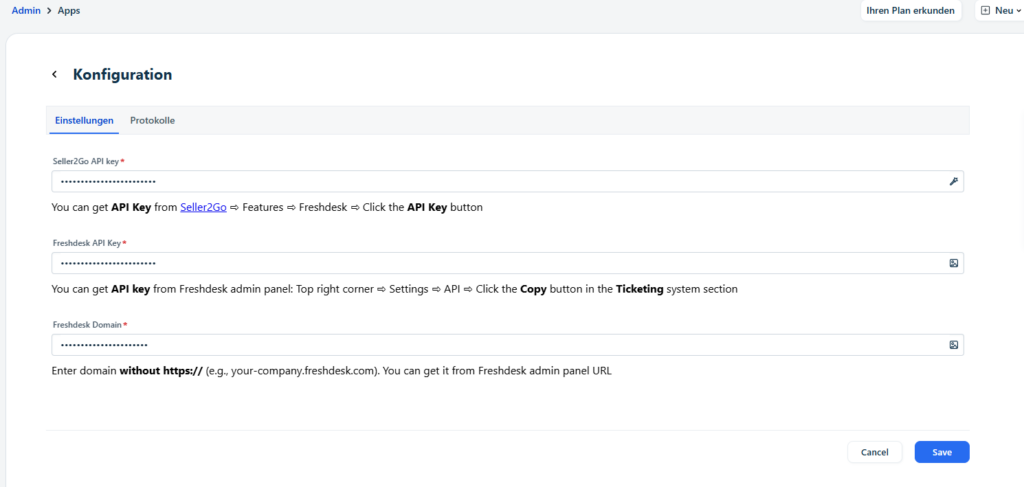This screenshot has height=487, width=1024.
Task: Click the 'Enter domain without https://' hint text
Action: (x=332, y=371)
